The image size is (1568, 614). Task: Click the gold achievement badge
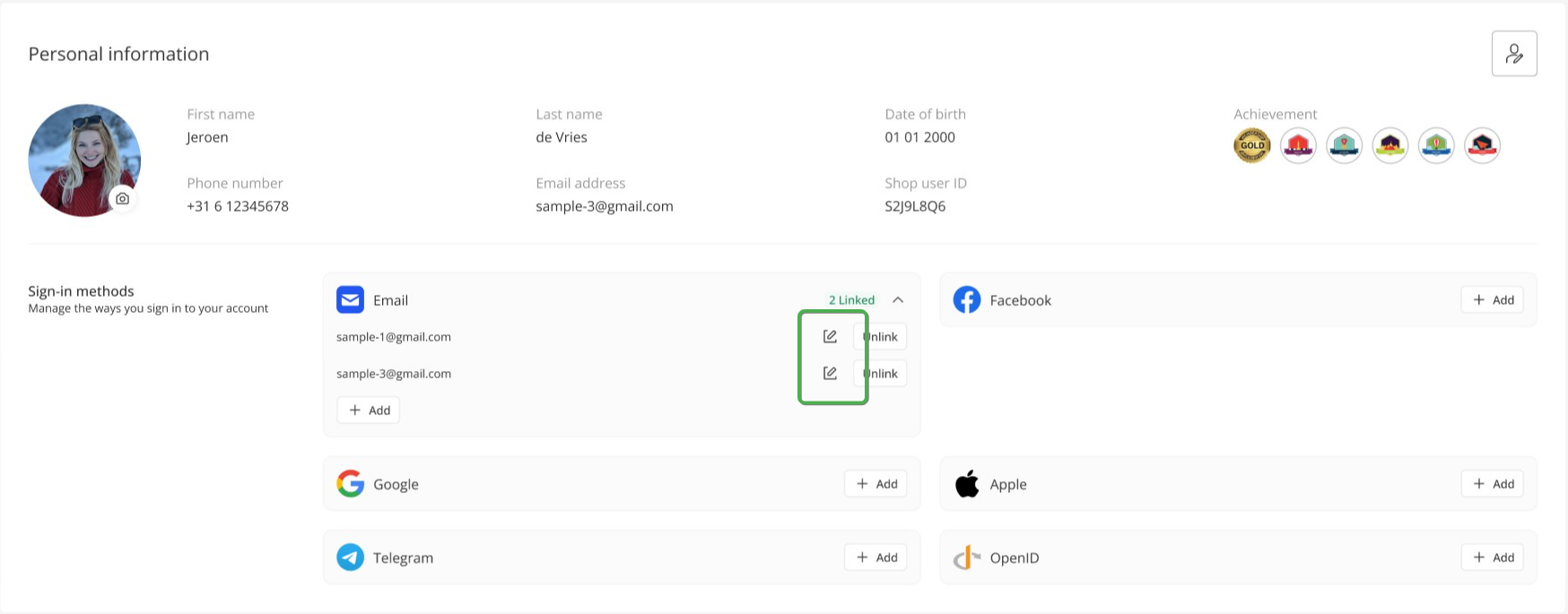[1252, 145]
